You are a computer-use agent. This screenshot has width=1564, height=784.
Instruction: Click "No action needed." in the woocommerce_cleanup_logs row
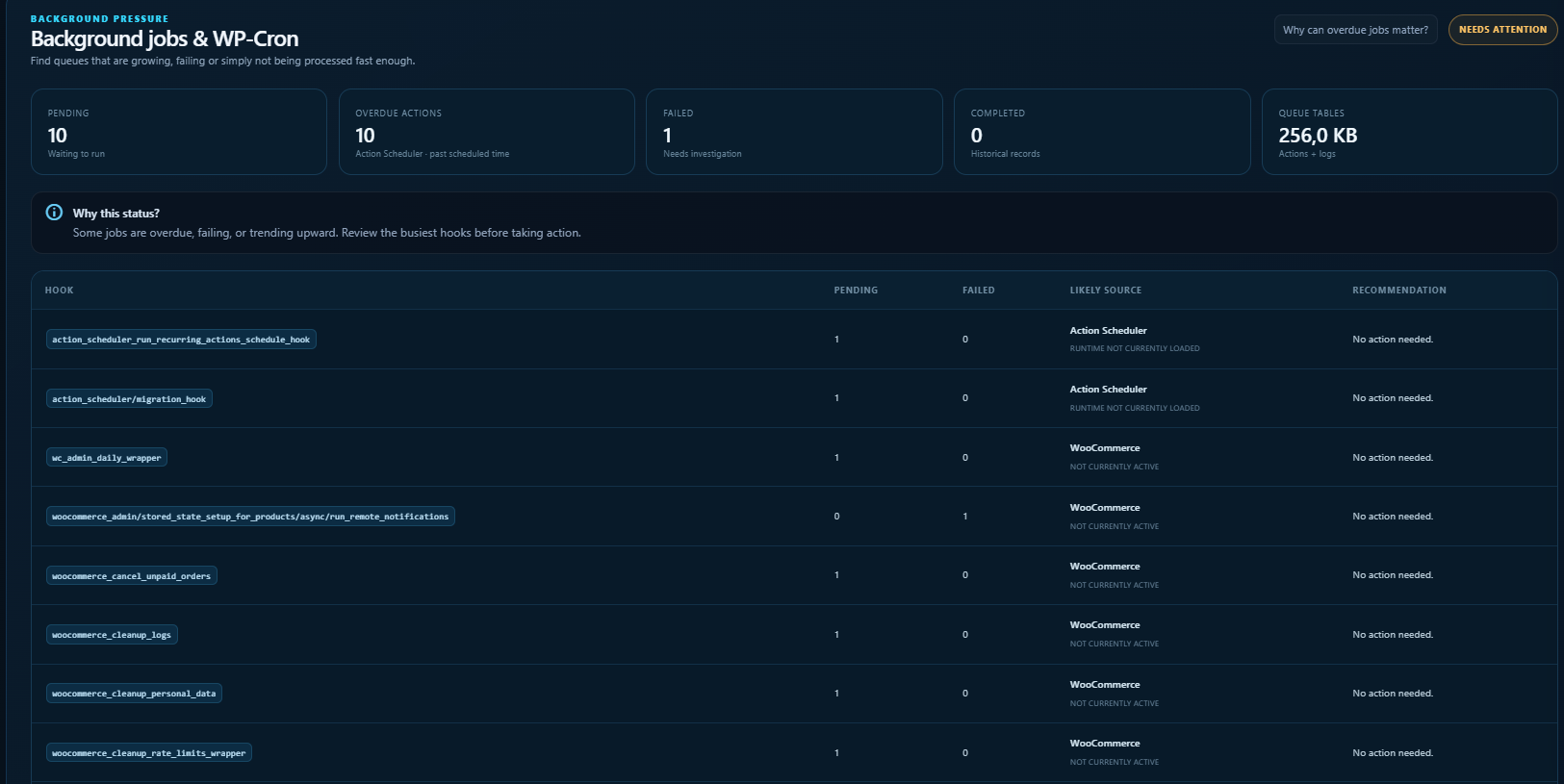1393,635
